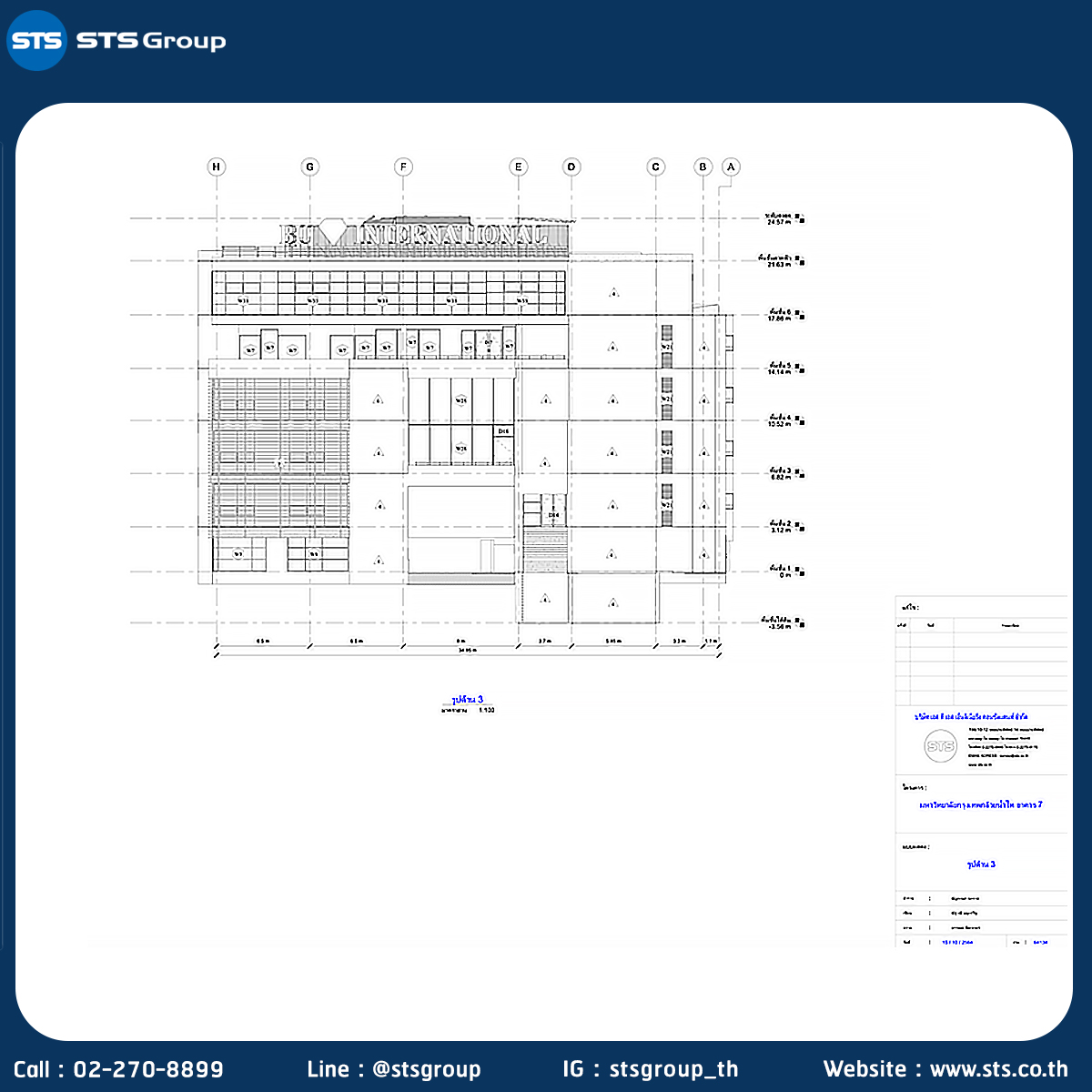
Task: Select grid bubble B on the drawing
Action: (703, 167)
